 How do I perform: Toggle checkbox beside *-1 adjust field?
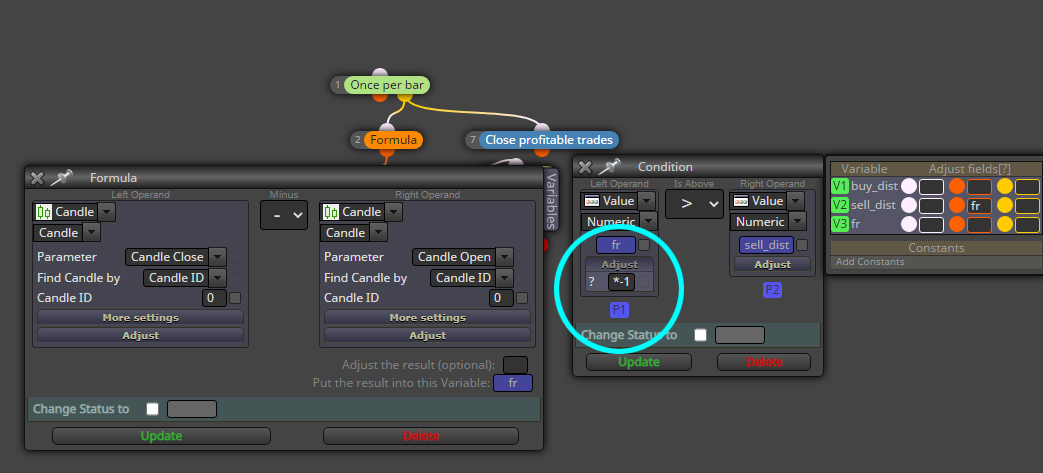coord(644,282)
